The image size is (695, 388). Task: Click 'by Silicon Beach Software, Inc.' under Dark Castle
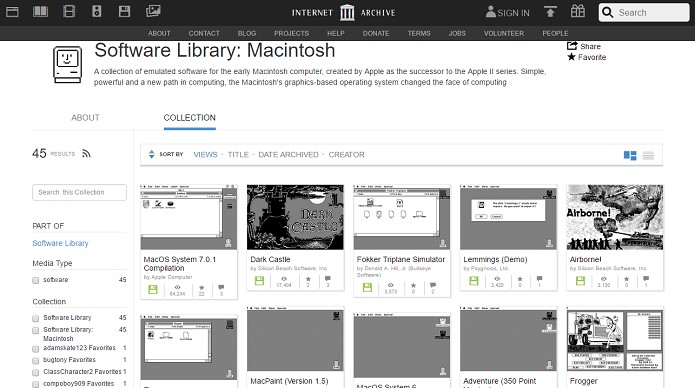click(x=289, y=268)
